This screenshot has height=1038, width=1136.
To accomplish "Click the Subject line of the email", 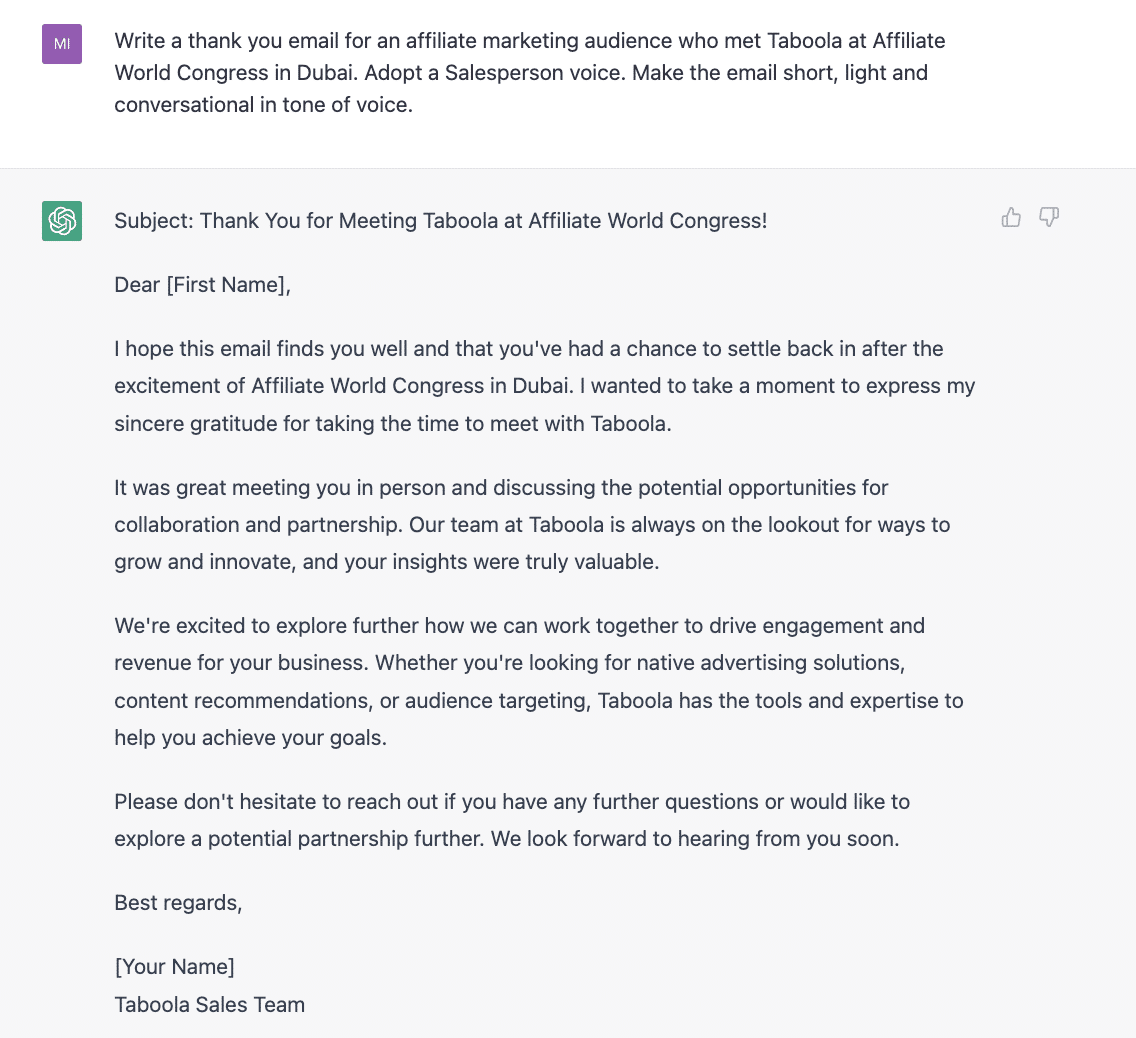I will [x=440, y=220].
